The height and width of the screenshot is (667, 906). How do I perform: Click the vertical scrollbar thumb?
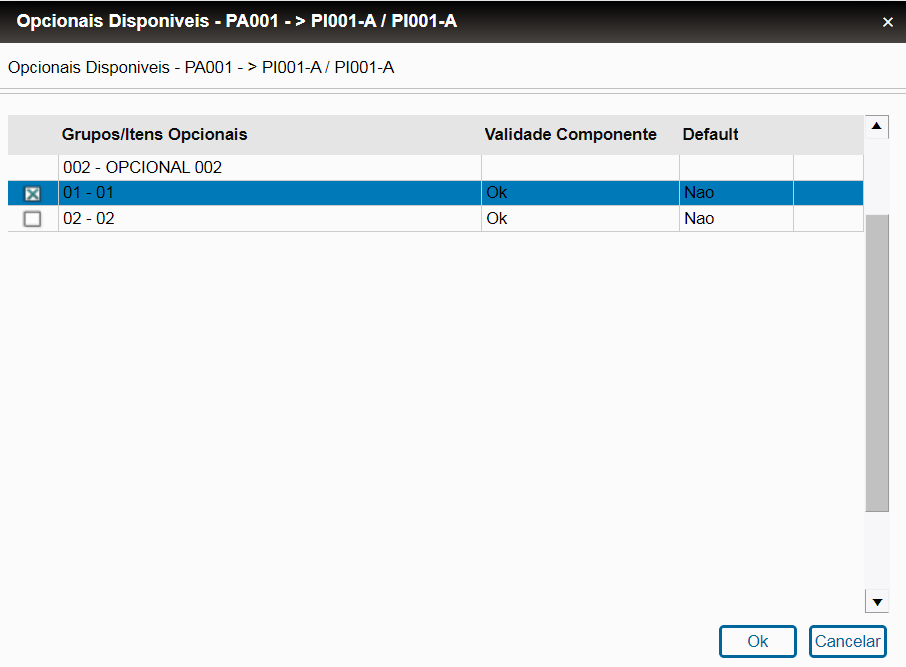877,360
